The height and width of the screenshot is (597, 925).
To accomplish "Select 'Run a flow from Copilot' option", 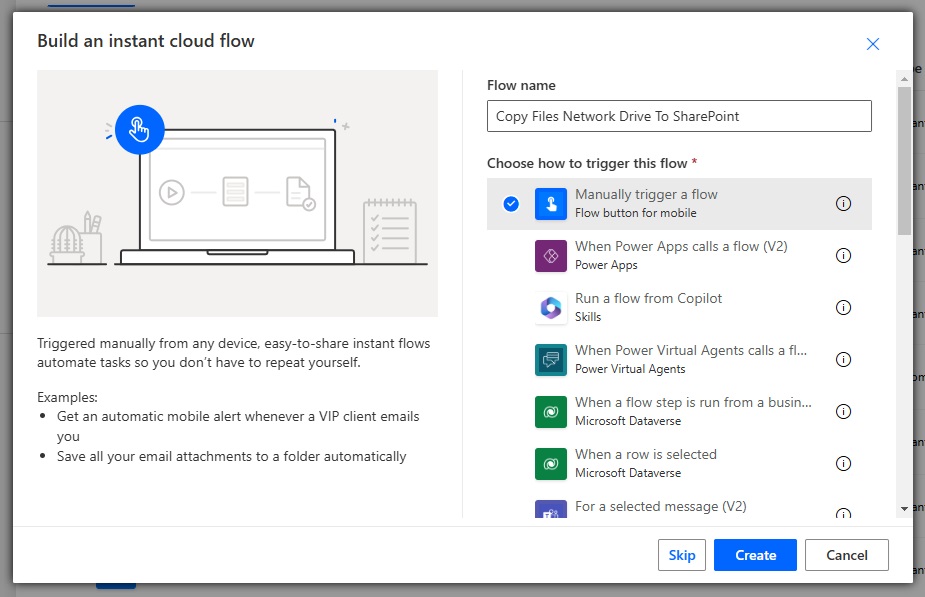I will click(x=679, y=307).
